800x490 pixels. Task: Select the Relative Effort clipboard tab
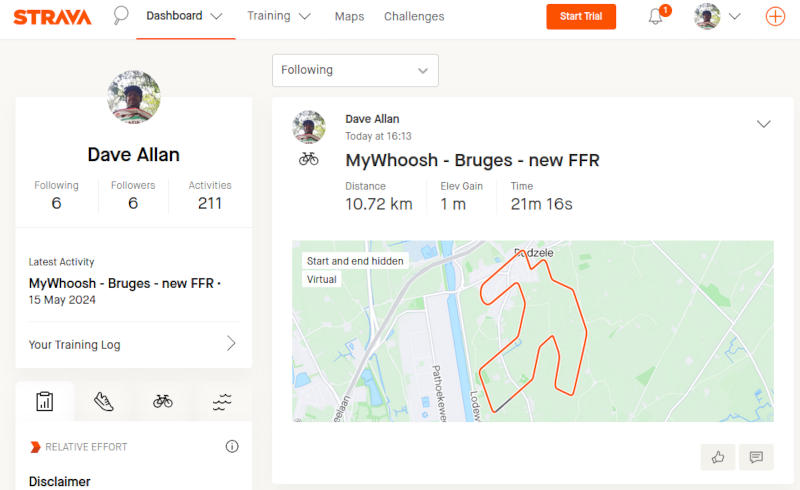coord(45,401)
